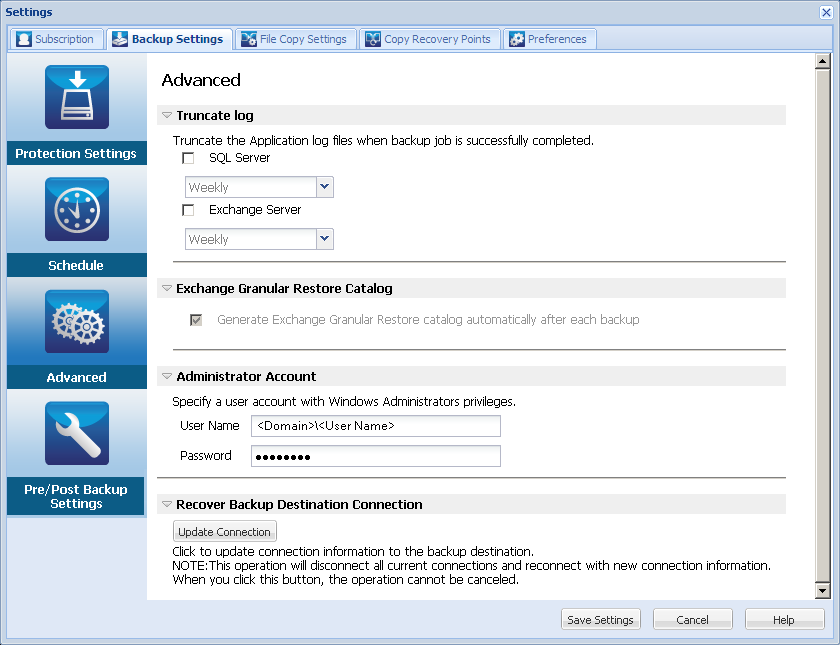Viewport: 840px width, 645px height.
Task: Click the Advanced gears icon
Action: [76, 321]
